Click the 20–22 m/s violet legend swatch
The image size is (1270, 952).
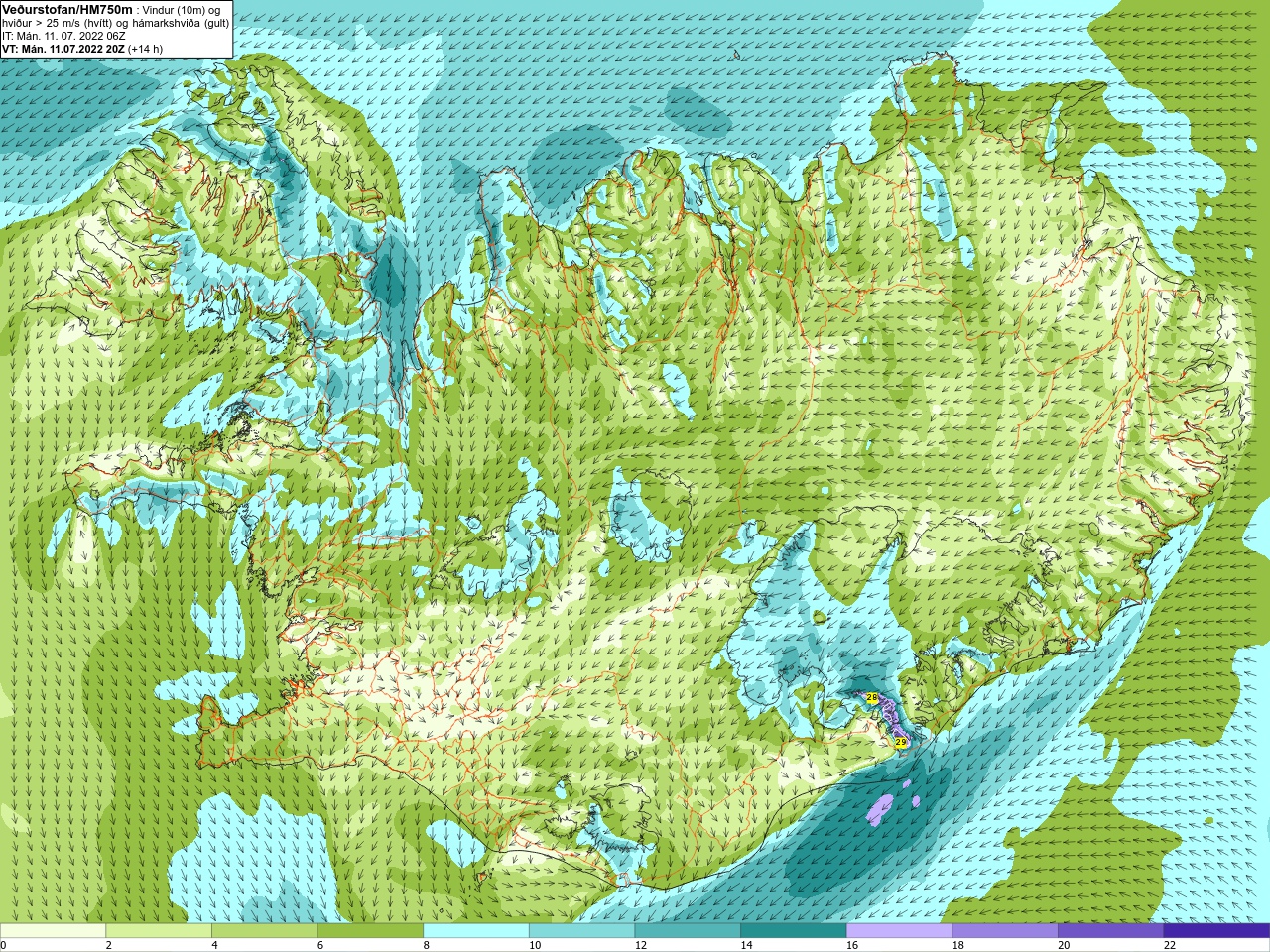point(1111,931)
